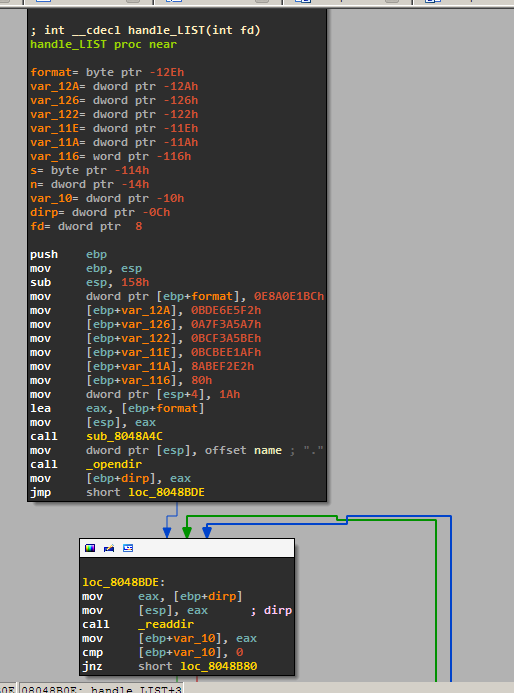Follow the 'jnz short loc_8048B80' target
This screenshot has height=693, width=514.
click(218, 666)
